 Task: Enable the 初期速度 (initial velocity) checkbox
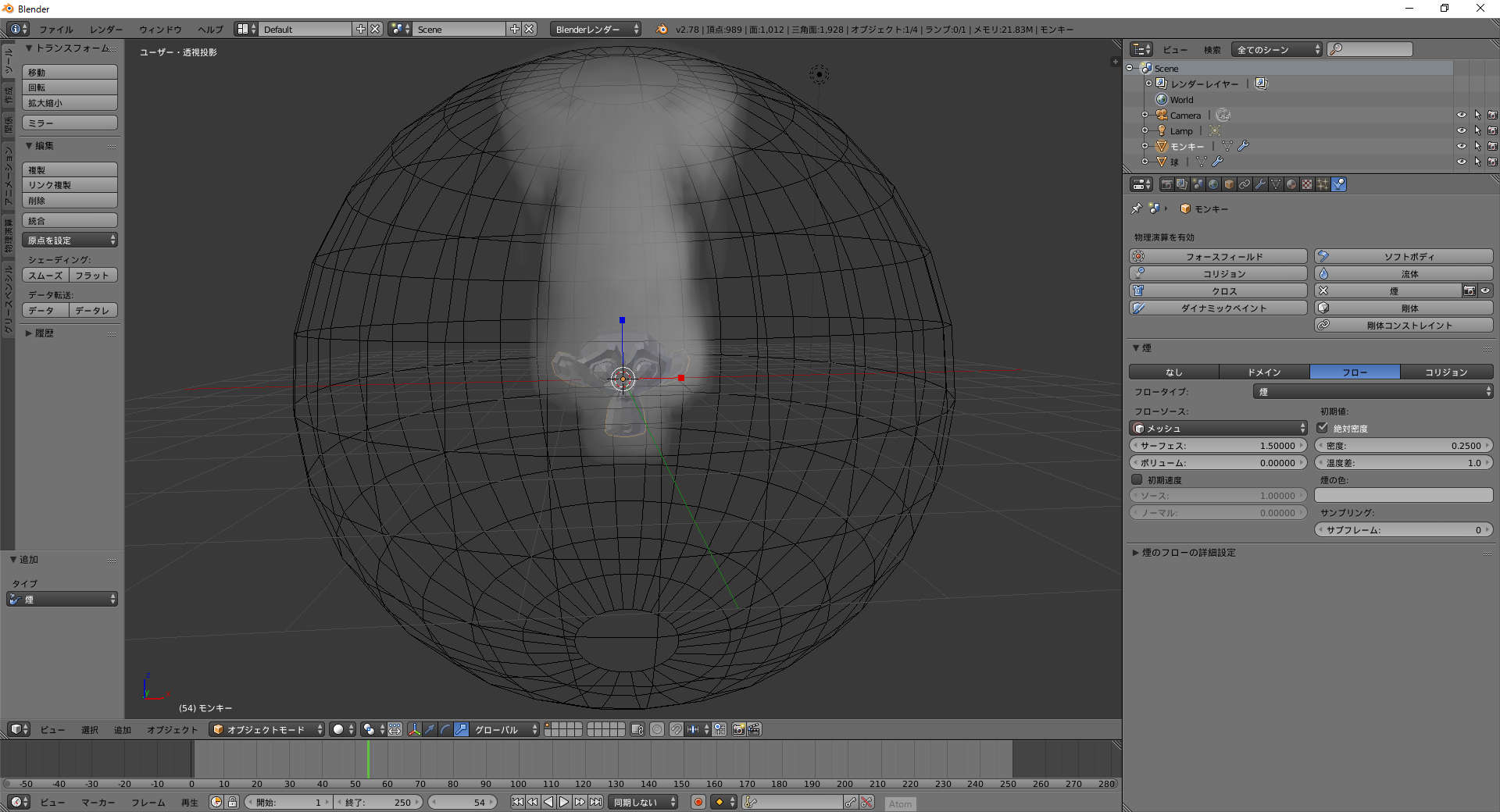click(x=1137, y=479)
